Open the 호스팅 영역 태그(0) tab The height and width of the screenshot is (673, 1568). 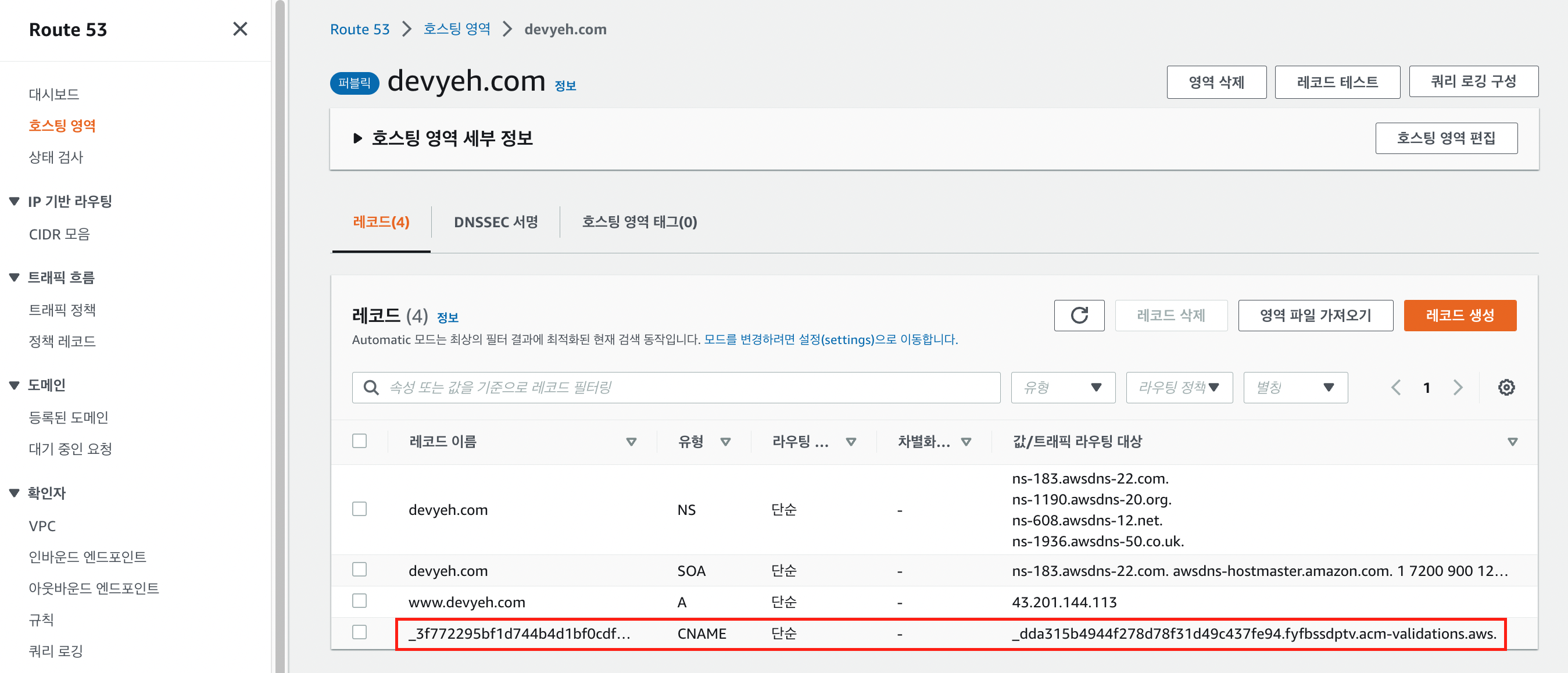[639, 222]
